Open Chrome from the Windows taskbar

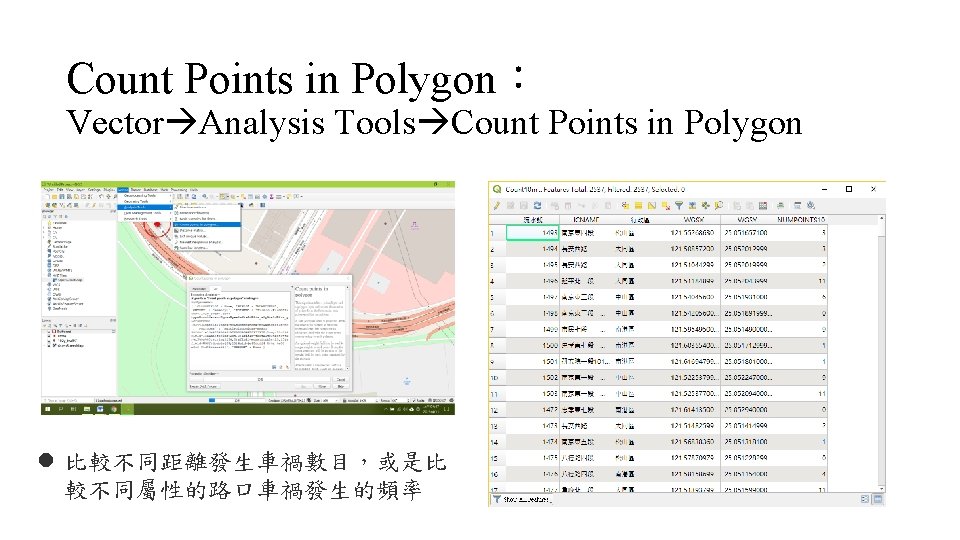[114, 409]
